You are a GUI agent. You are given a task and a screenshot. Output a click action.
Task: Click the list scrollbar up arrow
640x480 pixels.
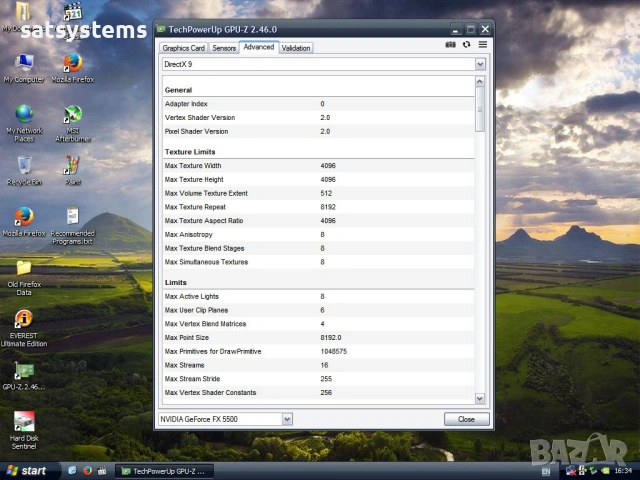coord(480,81)
